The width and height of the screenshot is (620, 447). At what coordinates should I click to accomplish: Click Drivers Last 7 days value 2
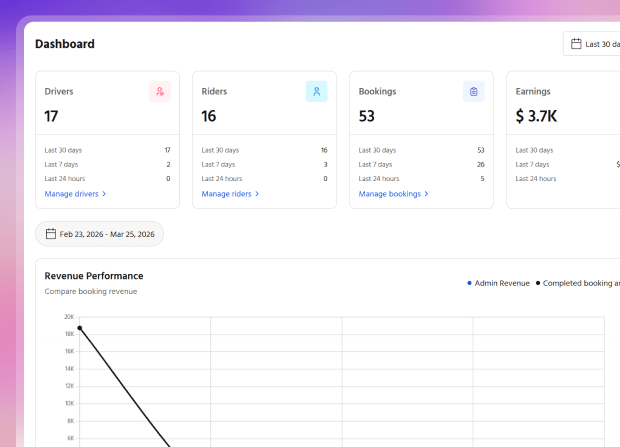(168, 165)
